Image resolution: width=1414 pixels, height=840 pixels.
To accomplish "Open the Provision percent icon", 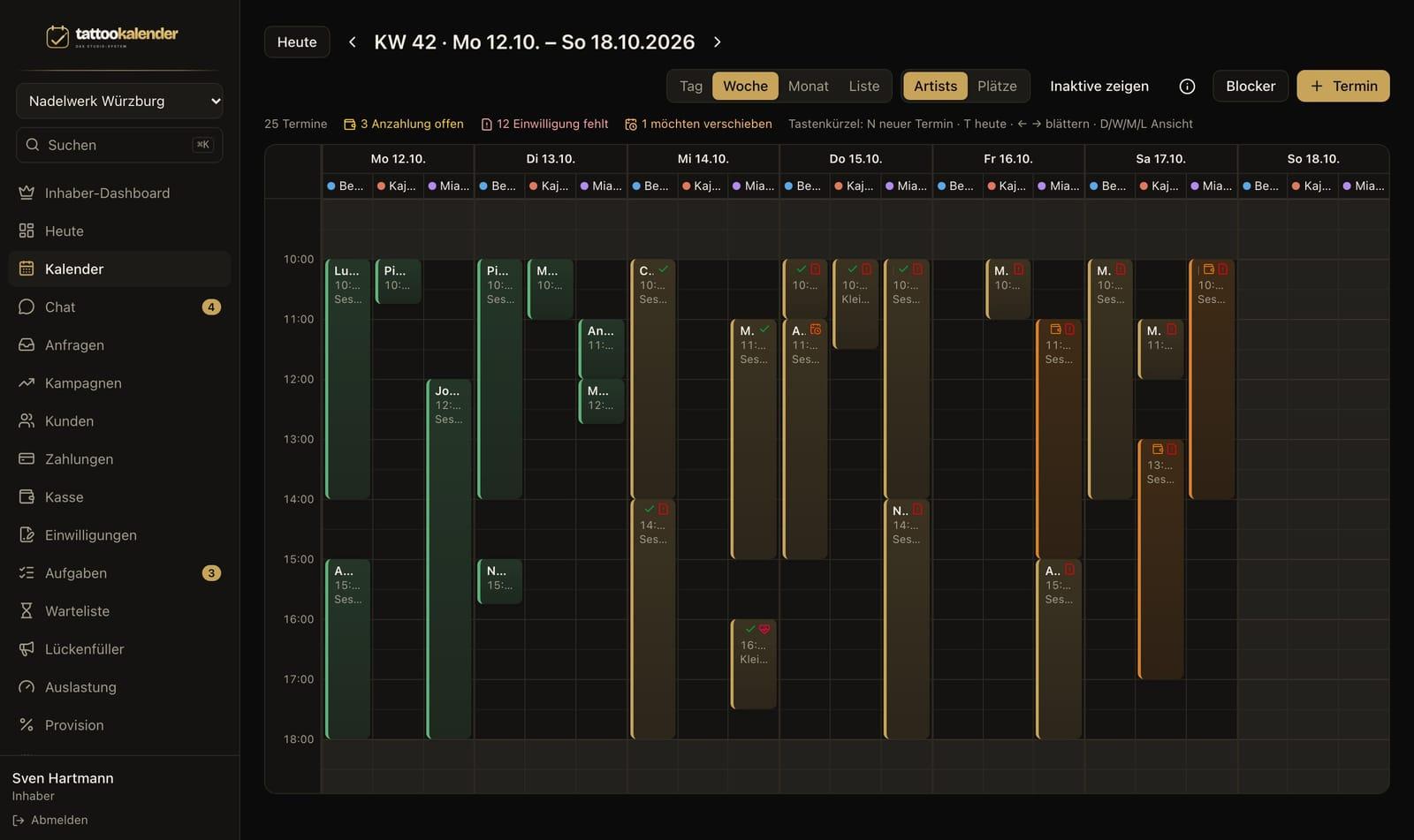I will tap(27, 724).
